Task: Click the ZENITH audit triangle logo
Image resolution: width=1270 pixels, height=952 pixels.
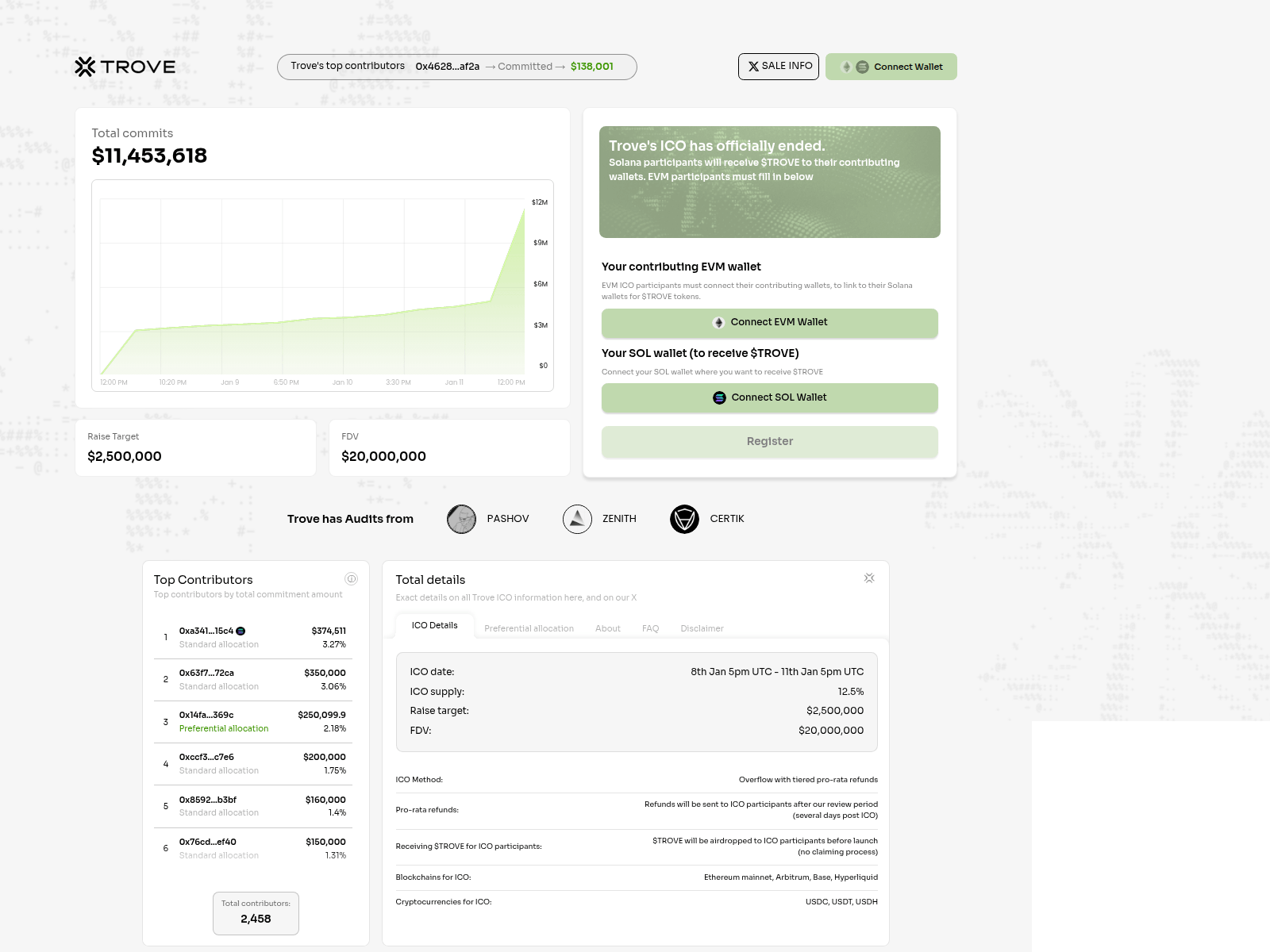Action: click(578, 519)
